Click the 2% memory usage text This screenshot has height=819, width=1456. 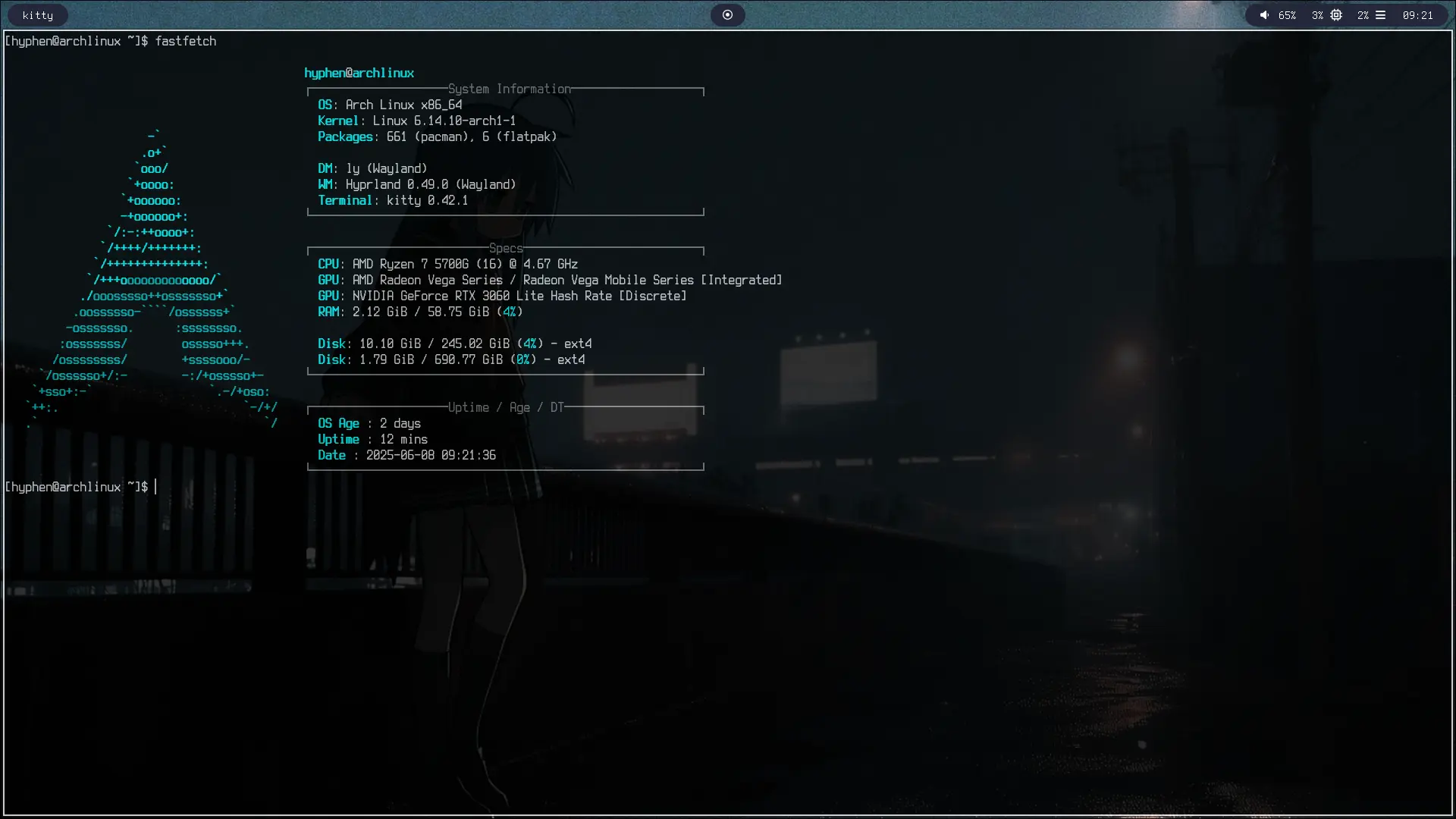pyautogui.click(x=1363, y=15)
